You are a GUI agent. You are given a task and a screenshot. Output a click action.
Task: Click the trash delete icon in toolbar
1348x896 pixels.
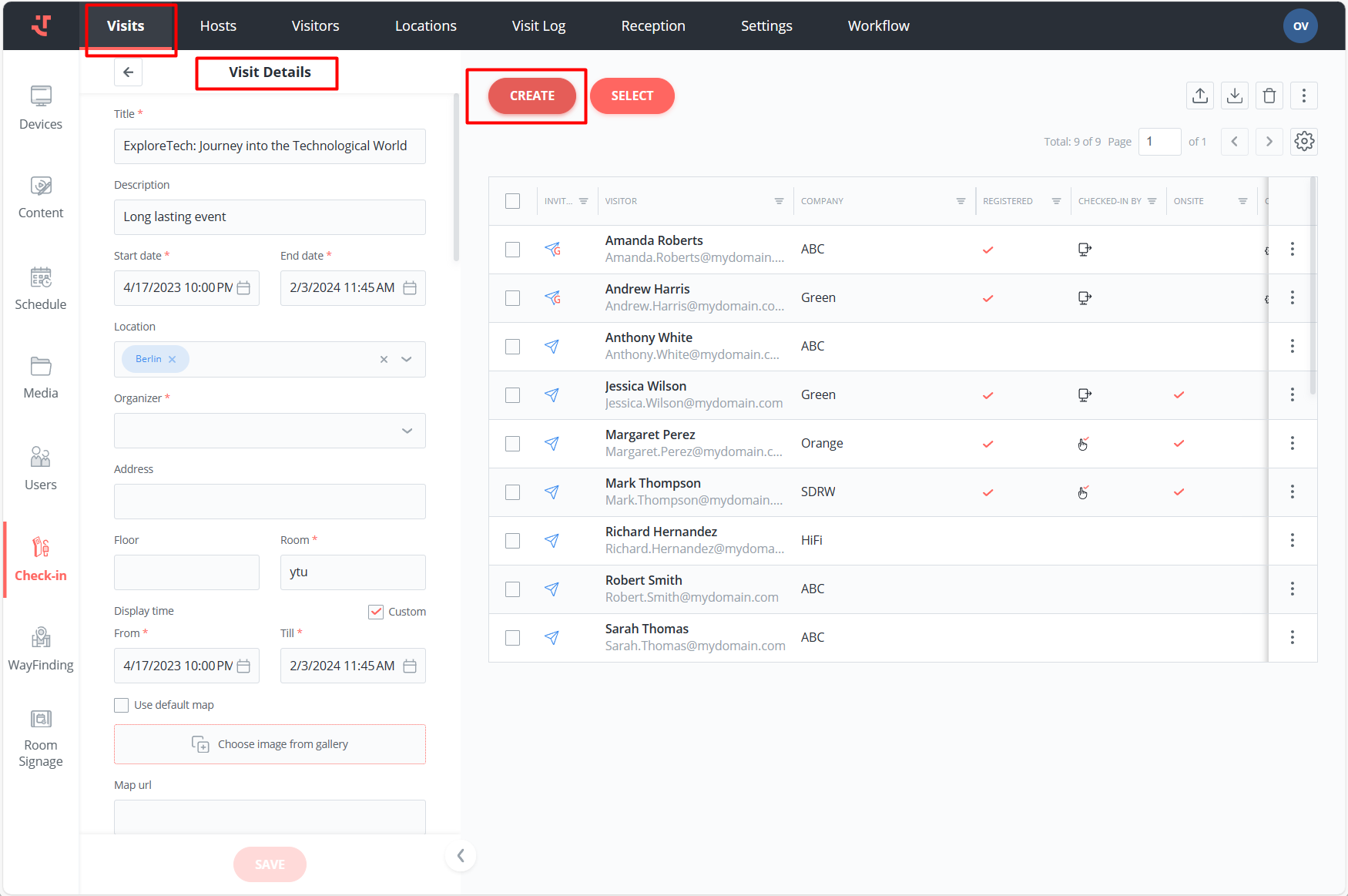[1269, 96]
